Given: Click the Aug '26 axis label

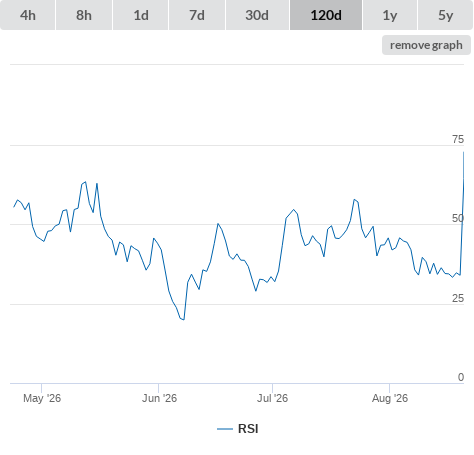Looking at the screenshot, I should coord(390,398).
